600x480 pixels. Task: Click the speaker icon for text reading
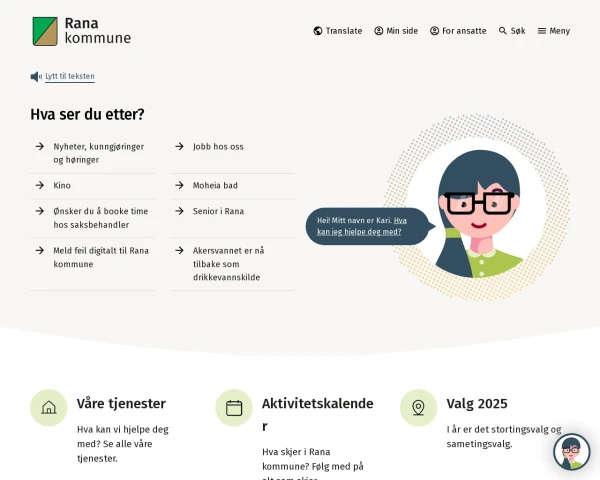tap(36, 77)
